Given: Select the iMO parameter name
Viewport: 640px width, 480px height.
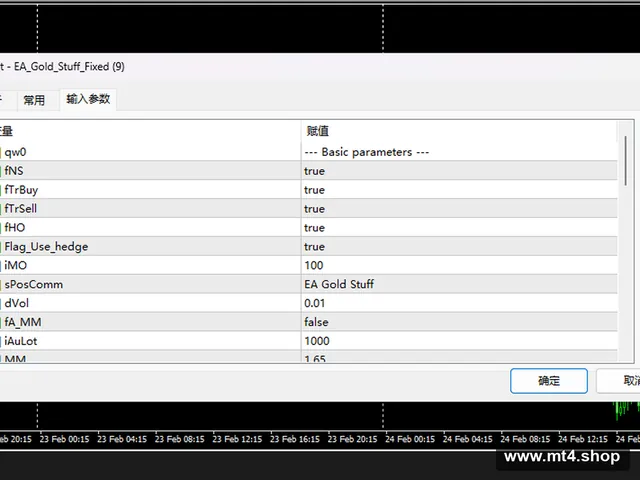Looking at the screenshot, I should [16, 265].
